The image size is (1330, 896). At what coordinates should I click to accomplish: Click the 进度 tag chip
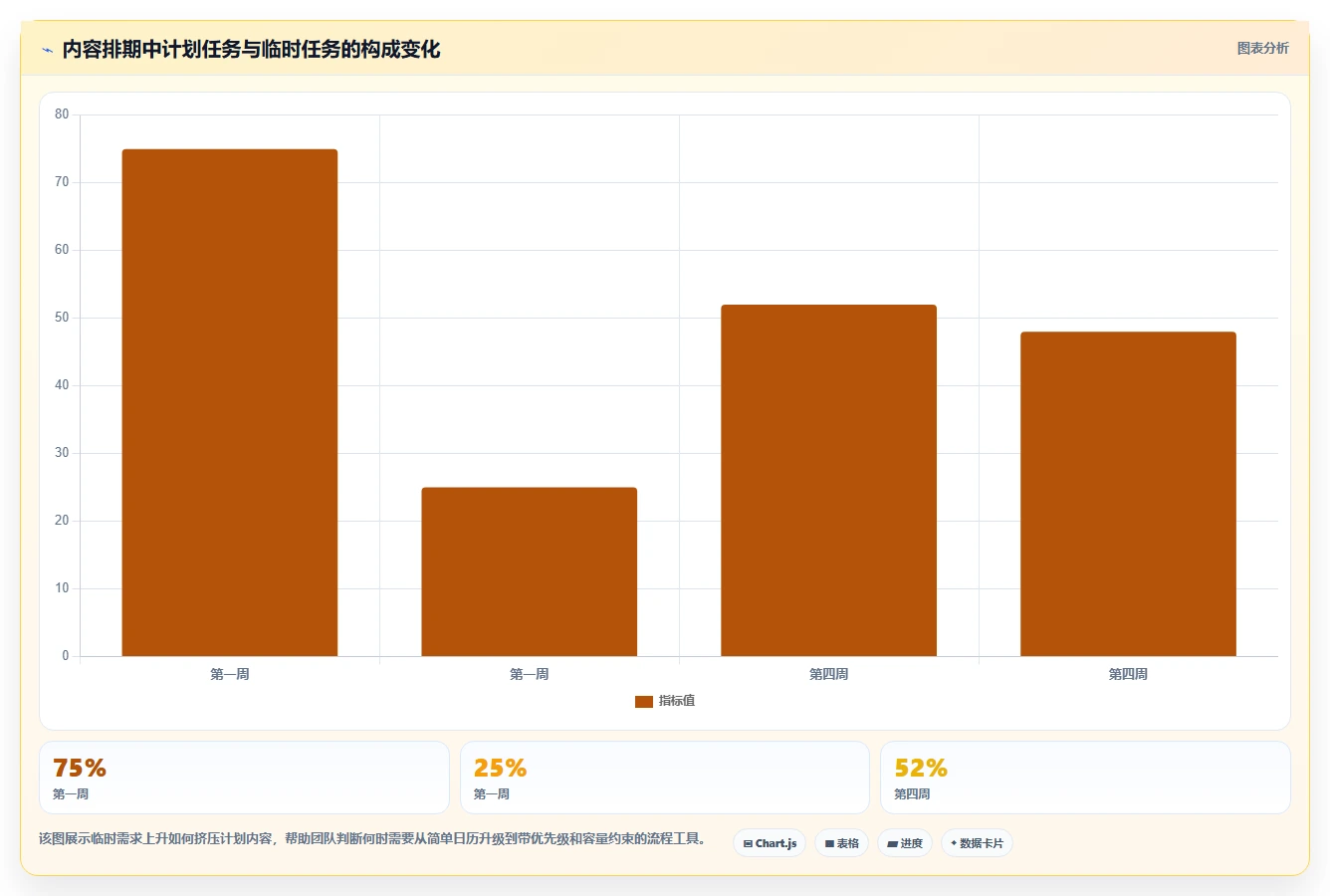coord(905,843)
